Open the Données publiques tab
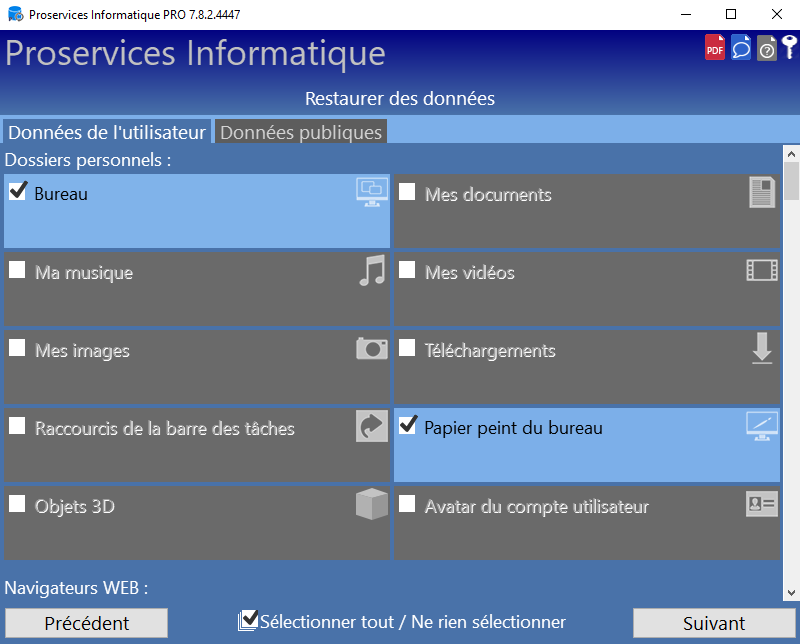800x644 pixels. (x=301, y=132)
